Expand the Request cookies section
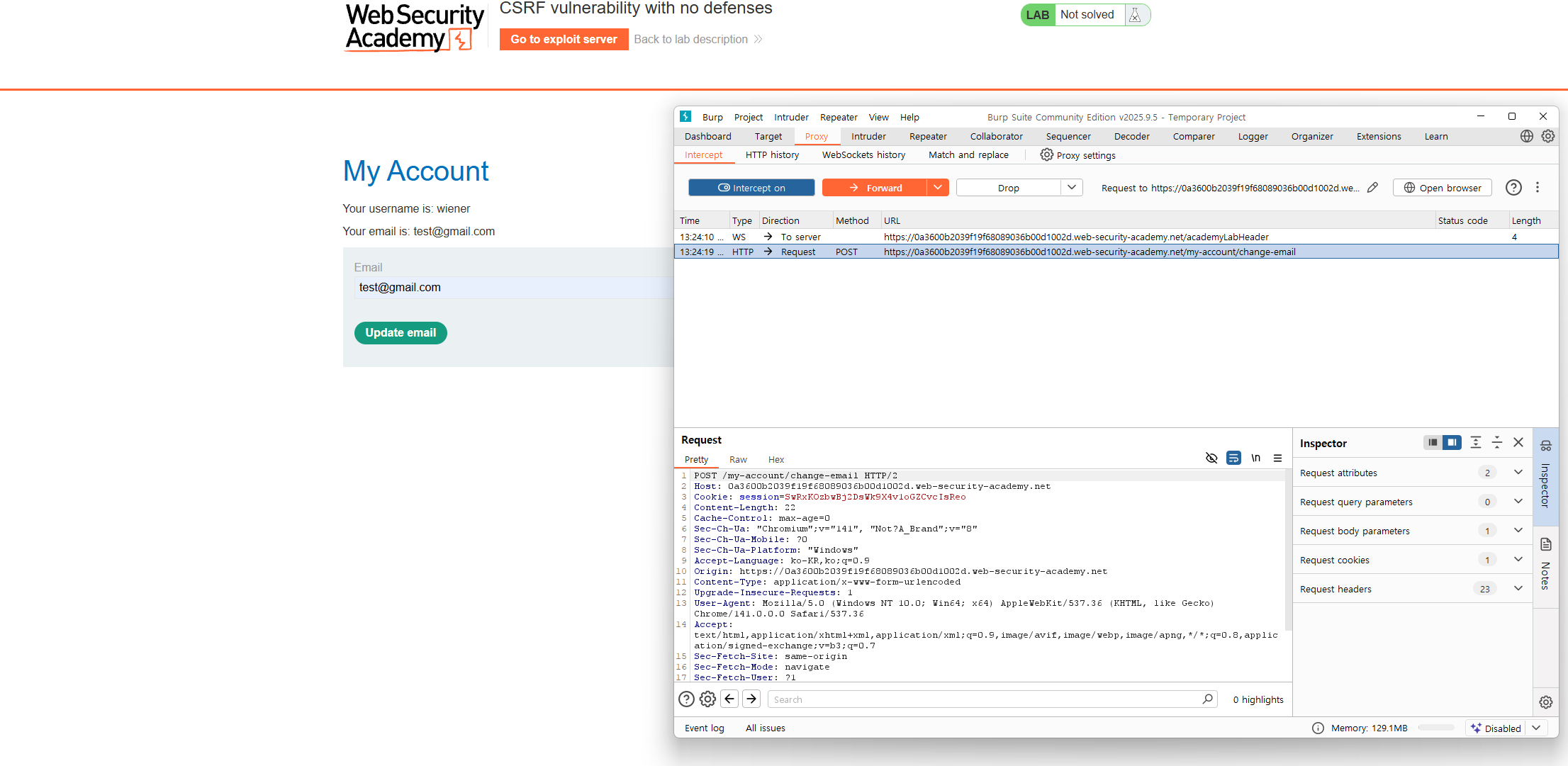Screen dimensions: 1568x766 point(1518,560)
